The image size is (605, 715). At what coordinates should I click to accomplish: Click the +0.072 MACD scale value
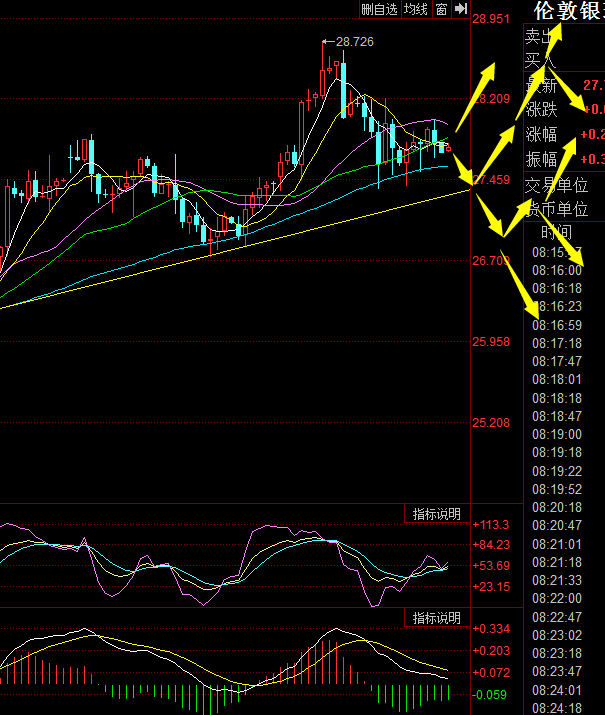pos(491,672)
